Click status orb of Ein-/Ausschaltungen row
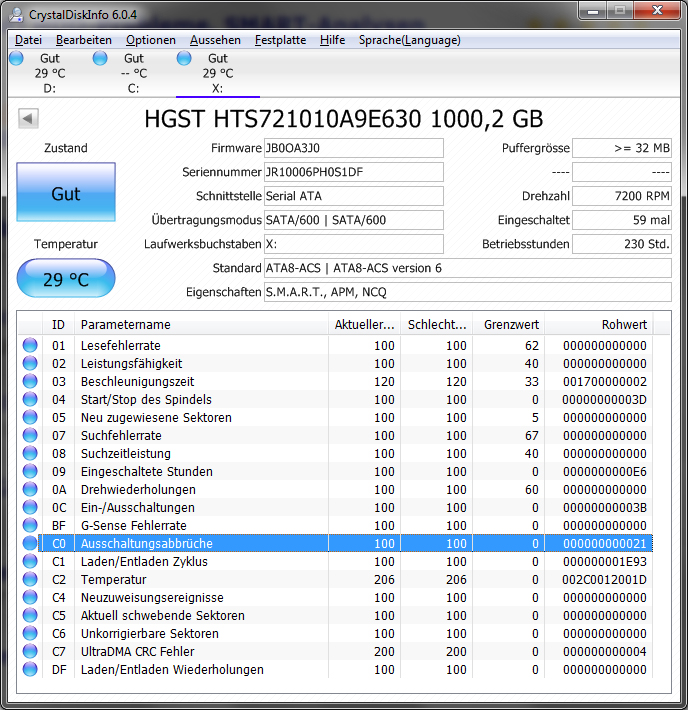688x710 pixels. pos(30,507)
